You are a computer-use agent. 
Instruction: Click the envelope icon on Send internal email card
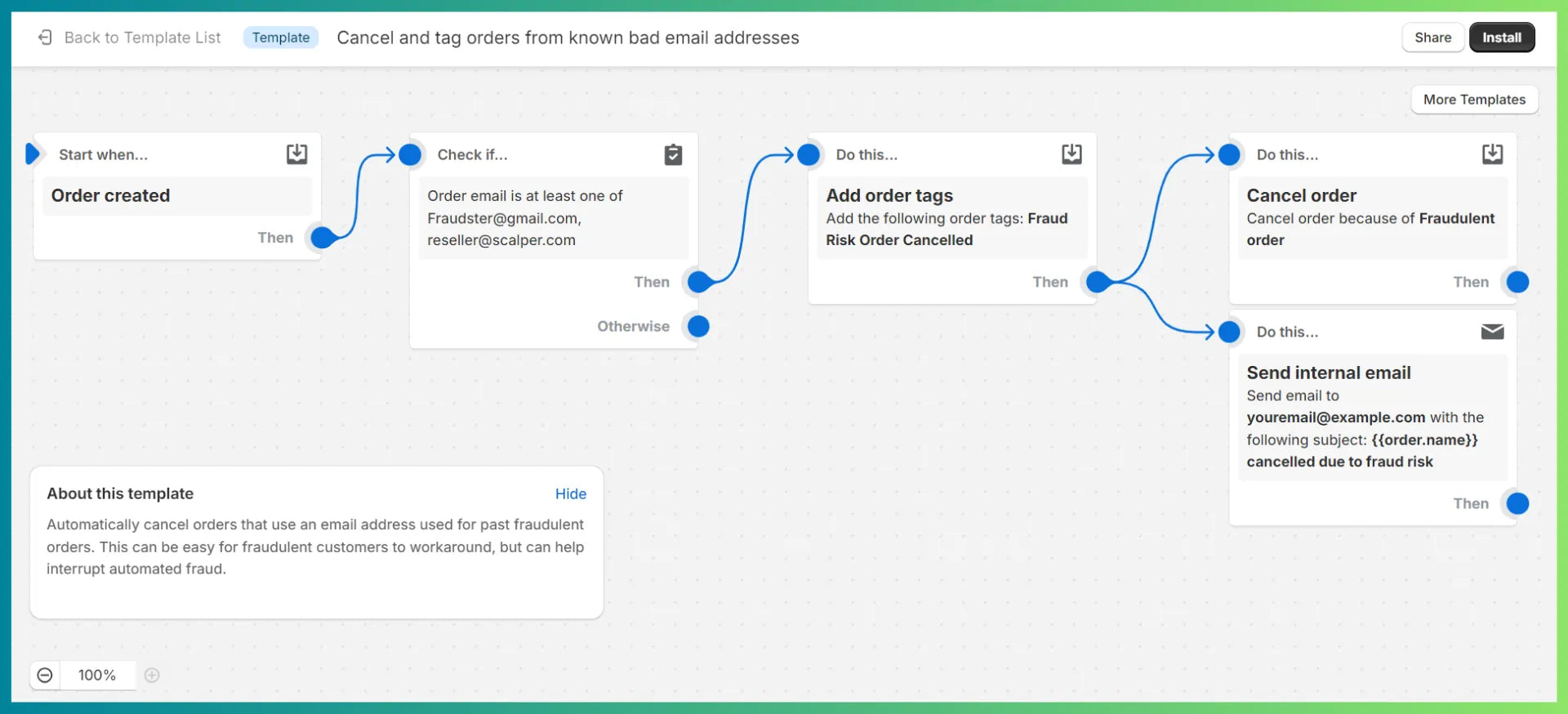coord(1492,332)
